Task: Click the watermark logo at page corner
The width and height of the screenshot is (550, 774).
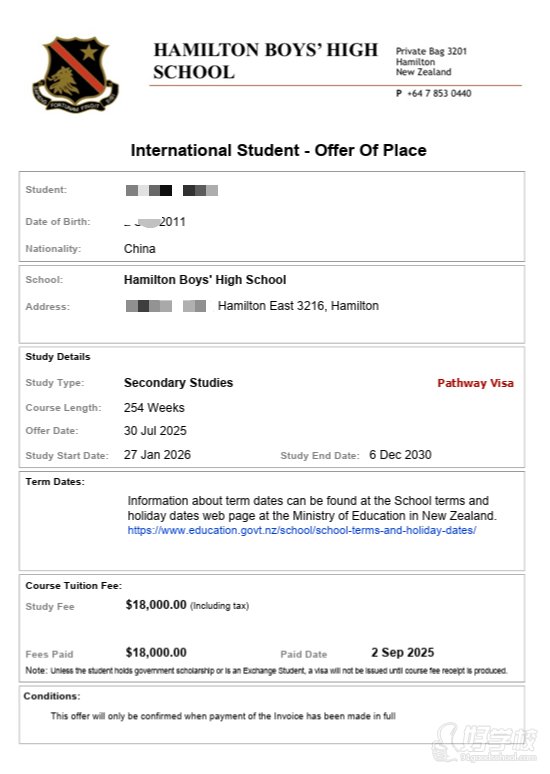Action: (484, 743)
